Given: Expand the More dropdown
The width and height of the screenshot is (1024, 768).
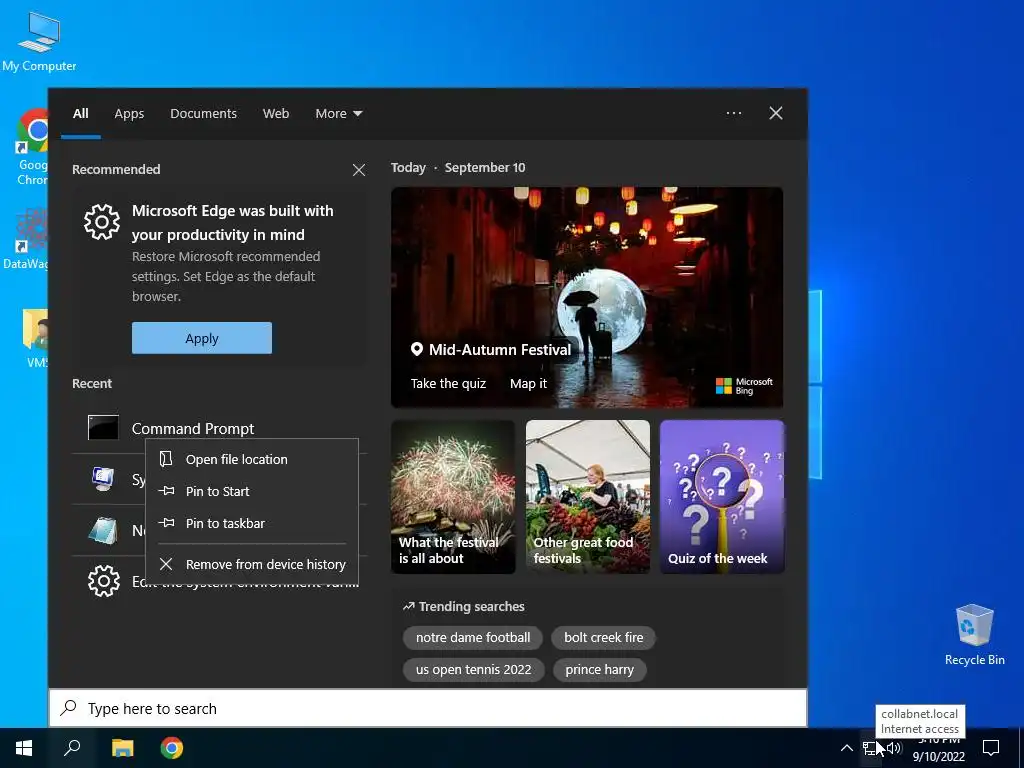Looking at the screenshot, I should click(x=338, y=114).
